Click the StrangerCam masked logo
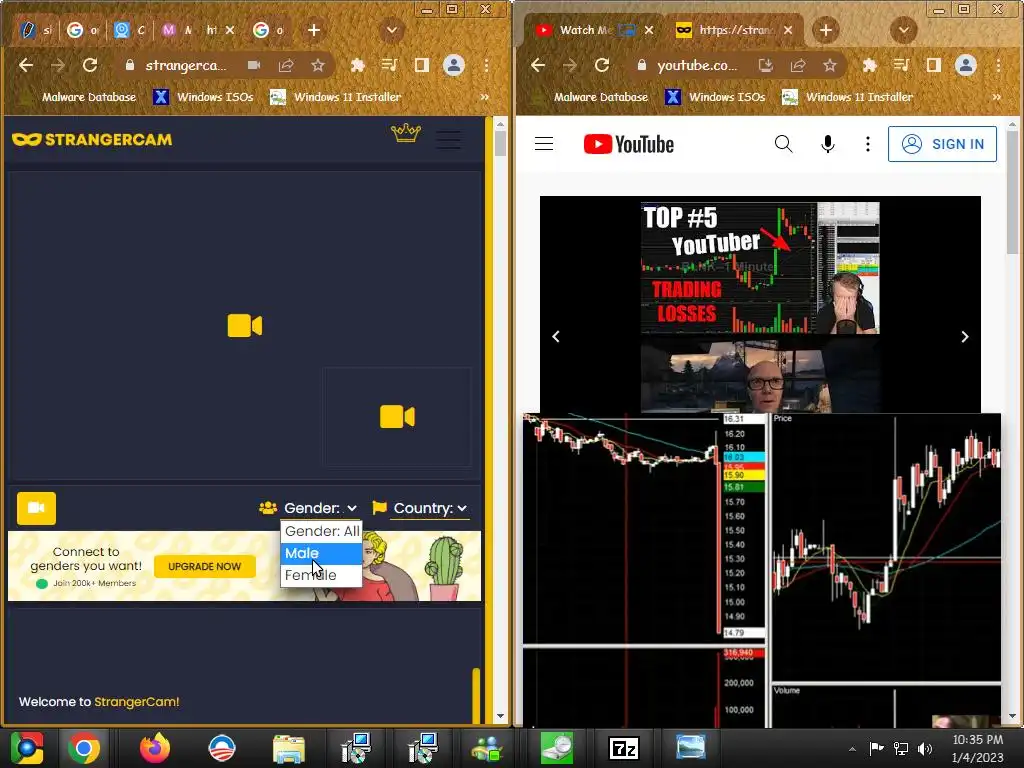This screenshot has height=768, width=1024. (x=92, y=139)
